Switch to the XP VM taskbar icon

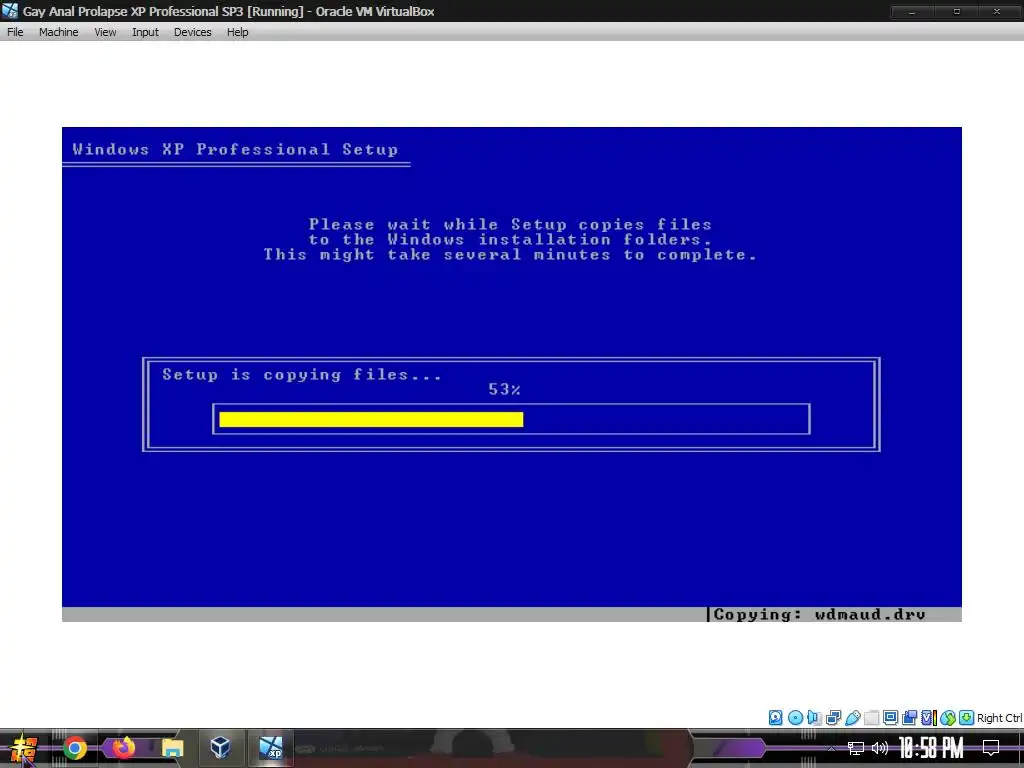click(x=270, y=747)
